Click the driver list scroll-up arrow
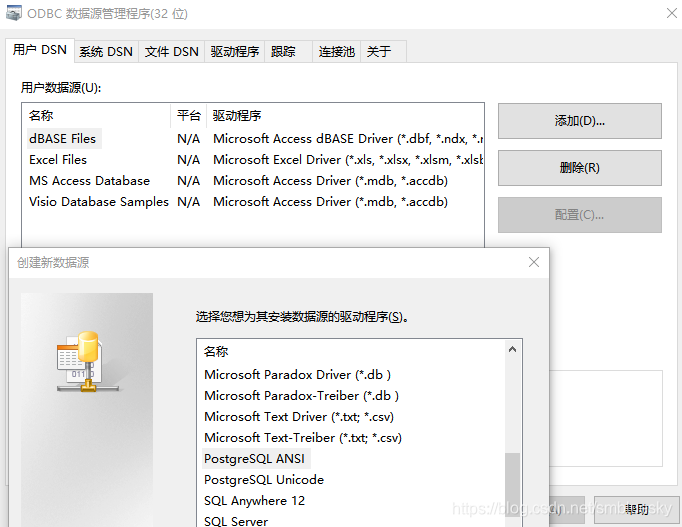This screenshot has height=527, width=682. [512, 350]
